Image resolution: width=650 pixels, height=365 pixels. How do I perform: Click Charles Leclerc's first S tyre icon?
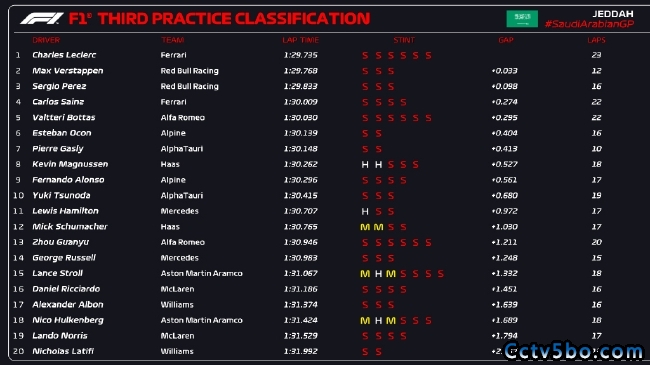365,56
